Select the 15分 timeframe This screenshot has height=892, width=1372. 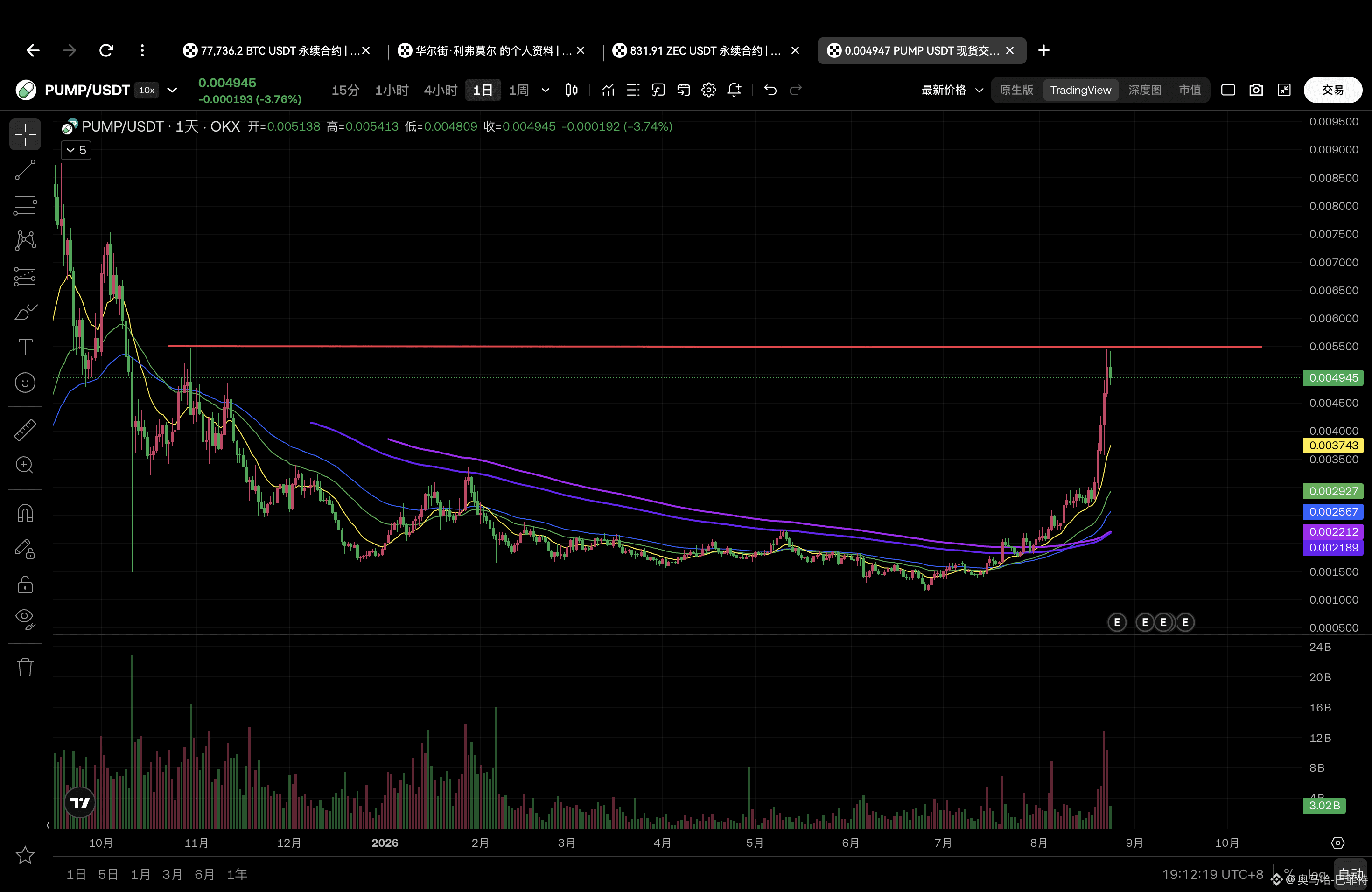coord(345,90)
